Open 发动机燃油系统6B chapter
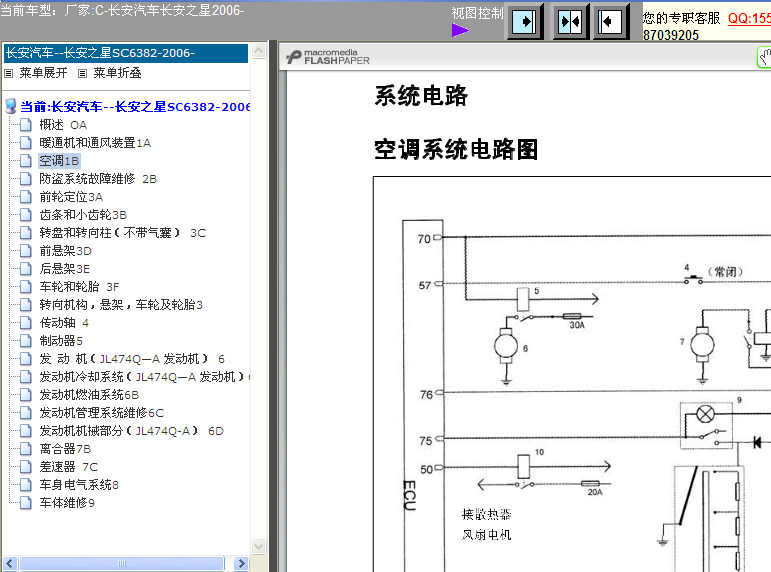This screenshot has width=771, height=572. [89, 395]
